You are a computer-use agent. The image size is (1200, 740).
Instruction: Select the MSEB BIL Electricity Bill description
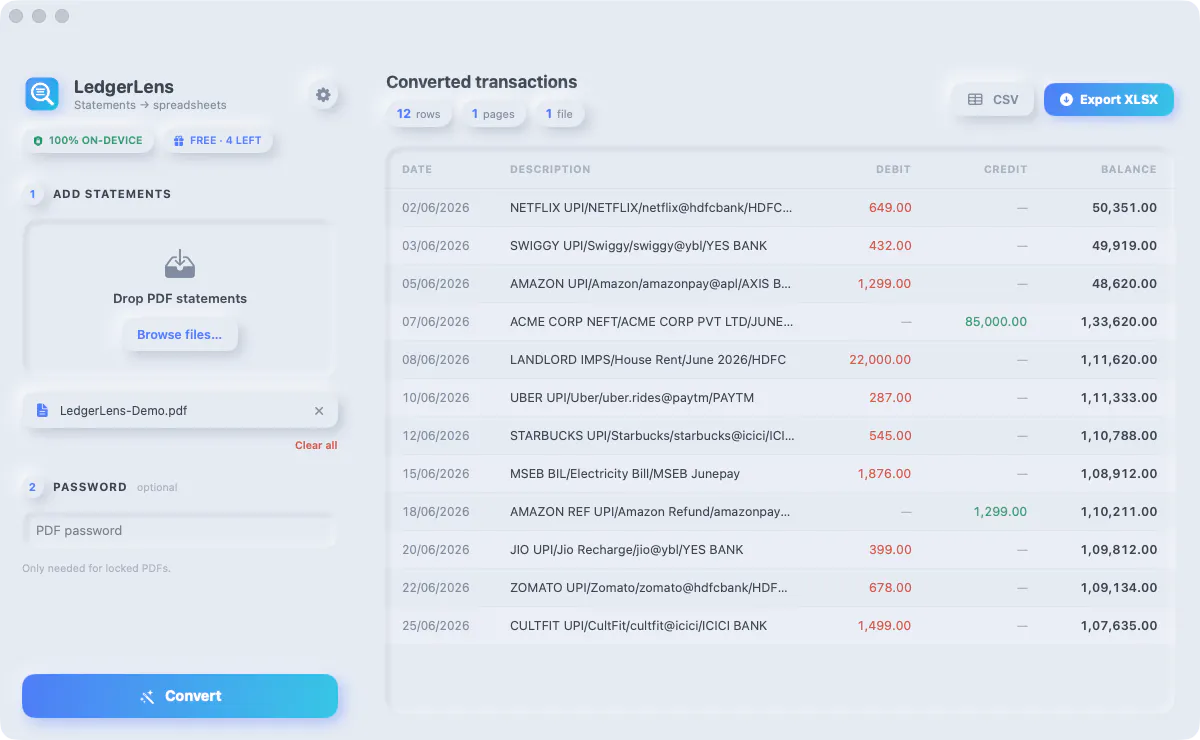[625, 474]
